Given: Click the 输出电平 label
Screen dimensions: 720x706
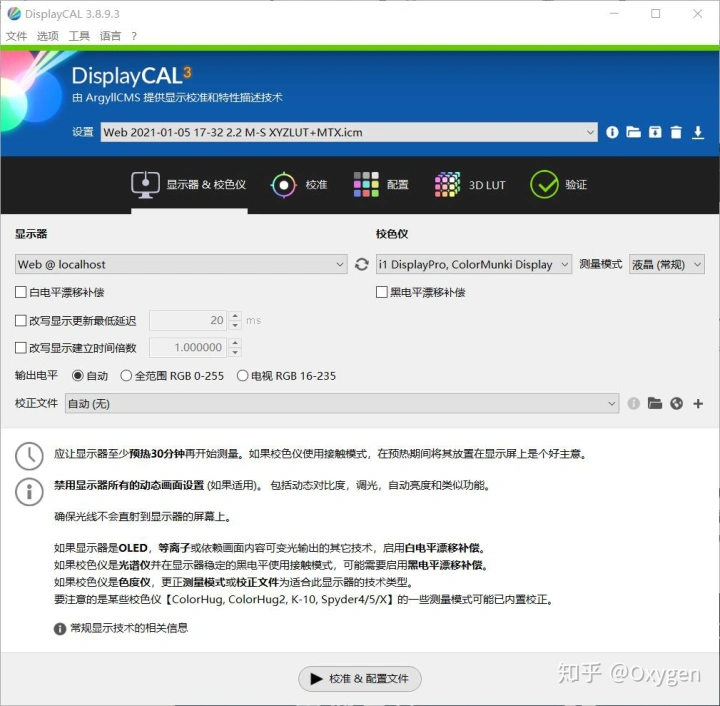Looking at the screenshot, I should 36,375.
